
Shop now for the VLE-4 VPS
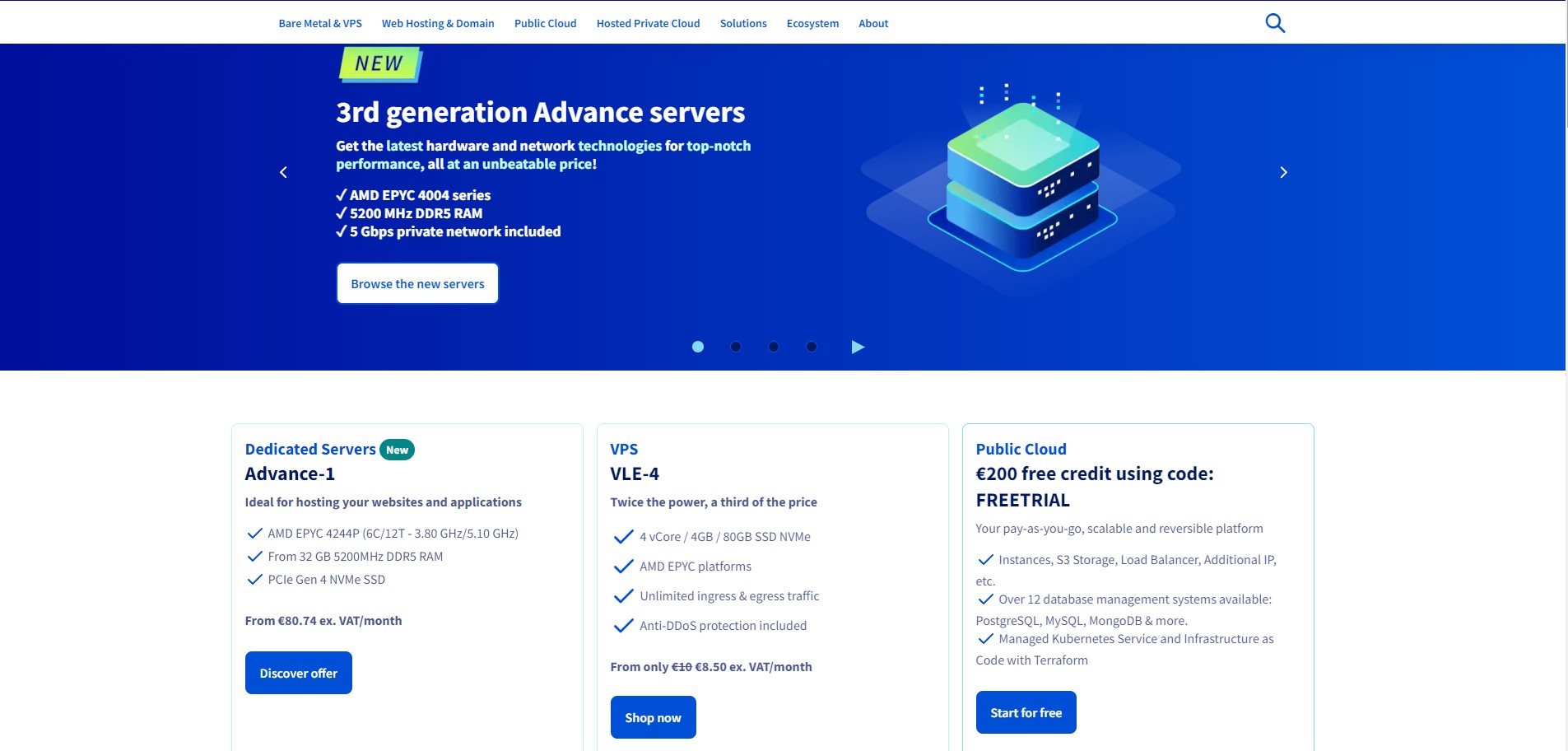653,716
